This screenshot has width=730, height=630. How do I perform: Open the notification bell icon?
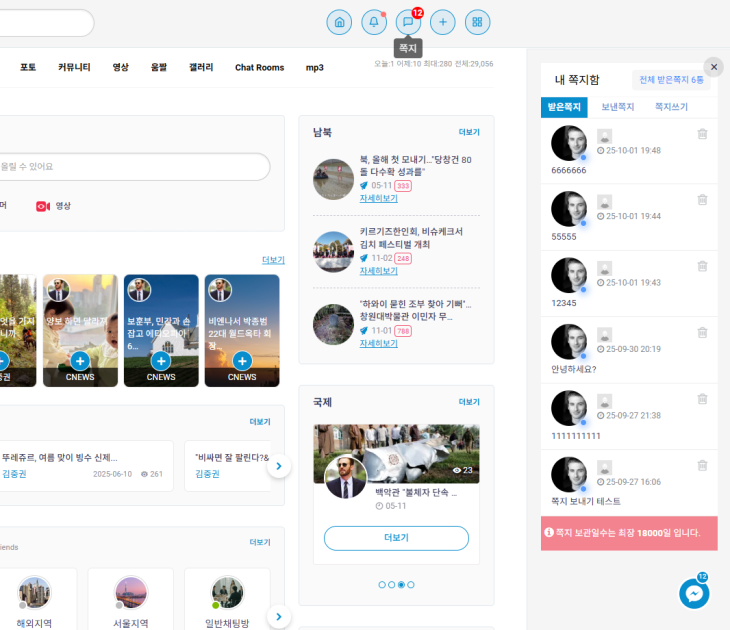tap(374, 22)
